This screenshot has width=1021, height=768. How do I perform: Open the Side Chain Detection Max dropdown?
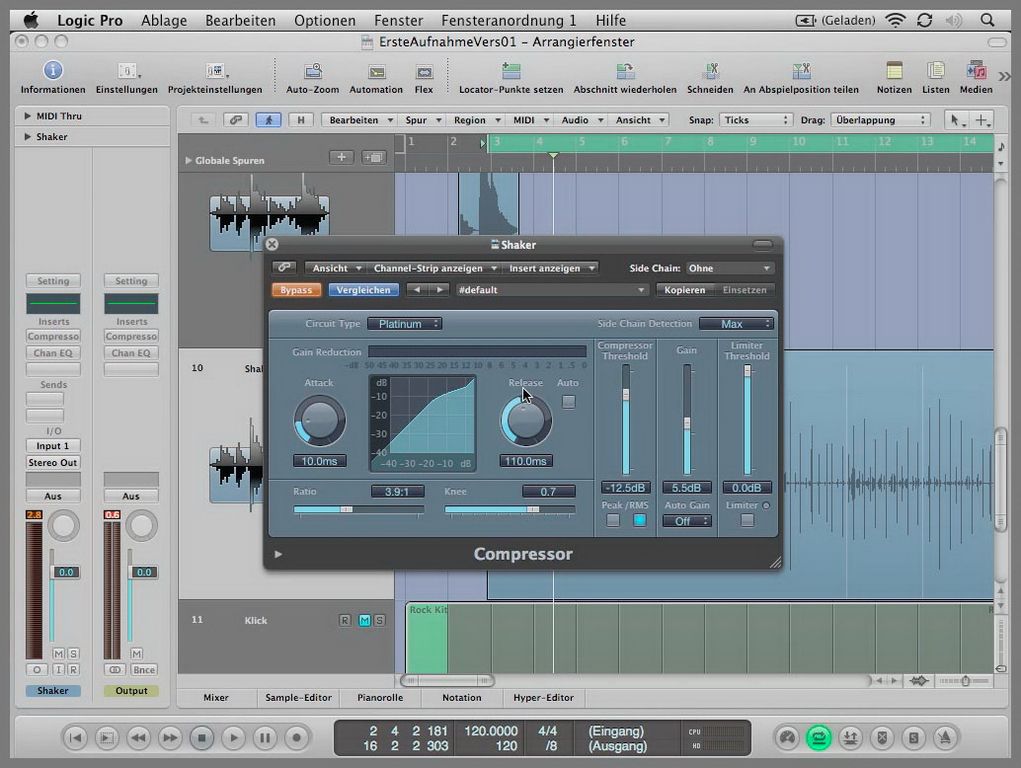[736, 324]
